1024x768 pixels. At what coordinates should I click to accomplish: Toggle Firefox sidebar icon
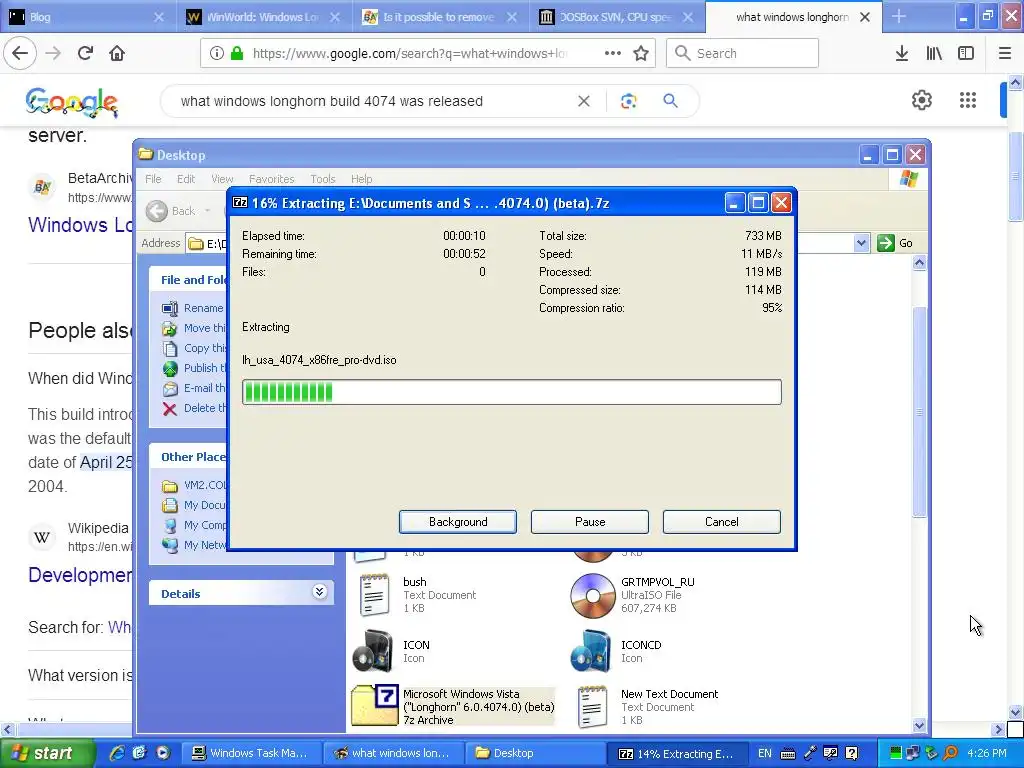coord(966,54)
